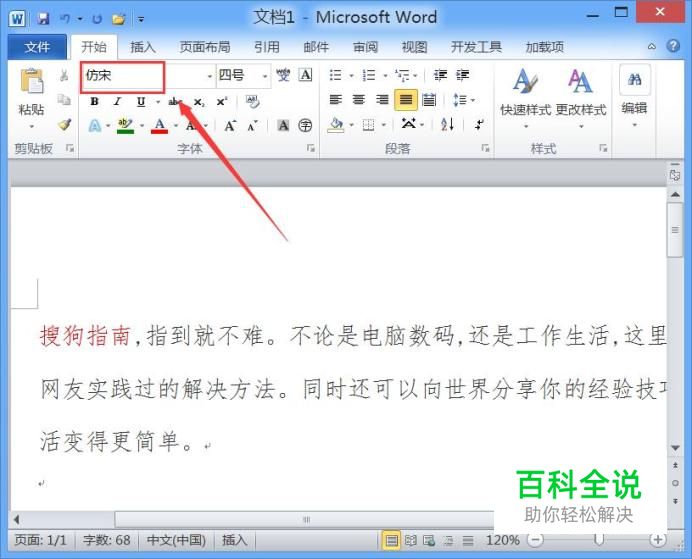Click the enclosed character (字) icon
Viewport: 692px width, 559px height.
pyautogui.click(x=305, y=126)
